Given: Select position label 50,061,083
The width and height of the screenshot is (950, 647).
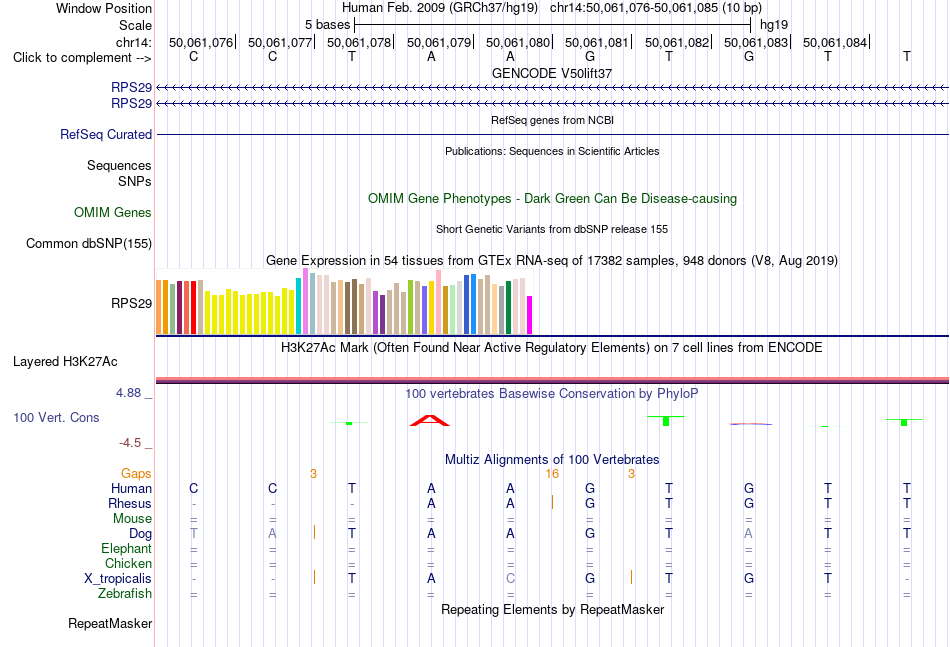Looking at the screenshot, I should pos(756,42).
